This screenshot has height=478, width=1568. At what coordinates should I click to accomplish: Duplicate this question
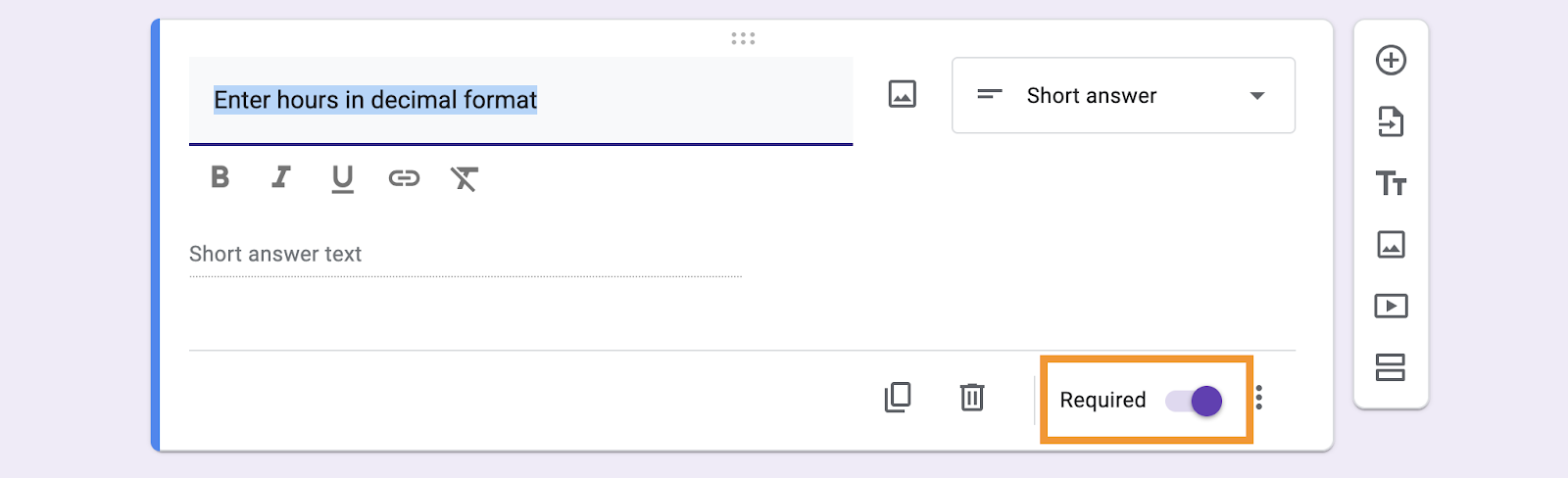coord(898,398)
